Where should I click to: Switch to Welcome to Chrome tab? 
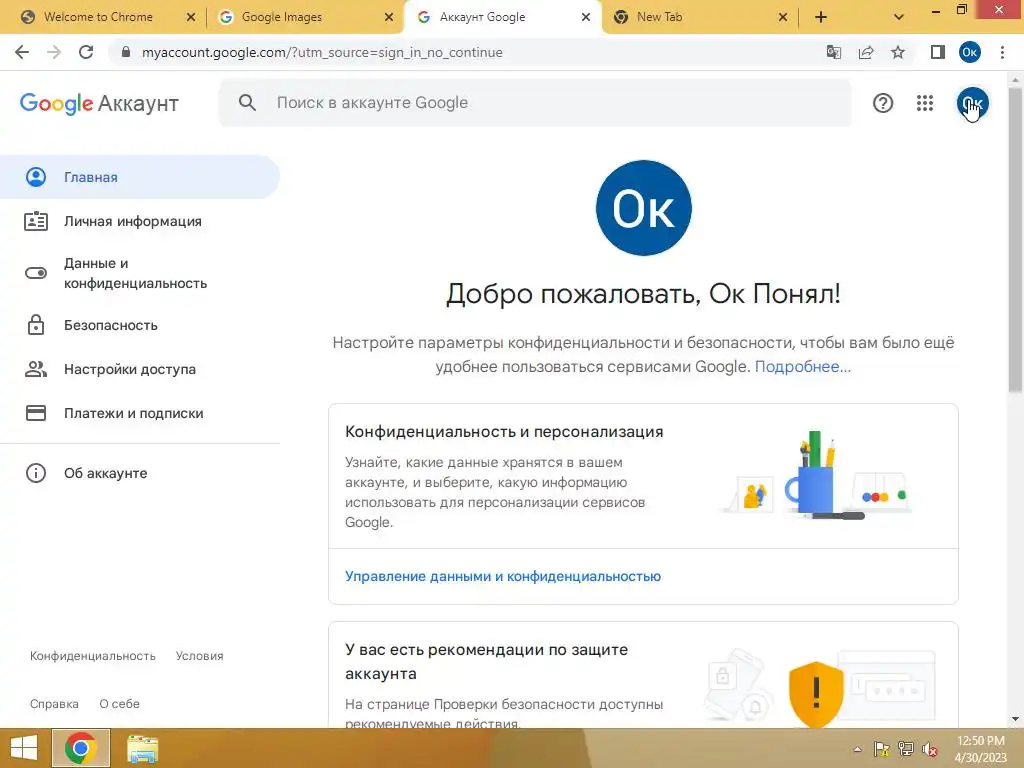coord(98,17)
